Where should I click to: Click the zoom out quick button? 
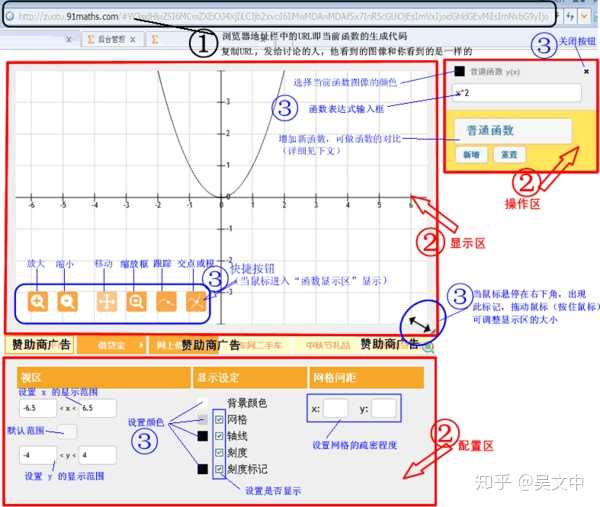click(x=67, y=301)
